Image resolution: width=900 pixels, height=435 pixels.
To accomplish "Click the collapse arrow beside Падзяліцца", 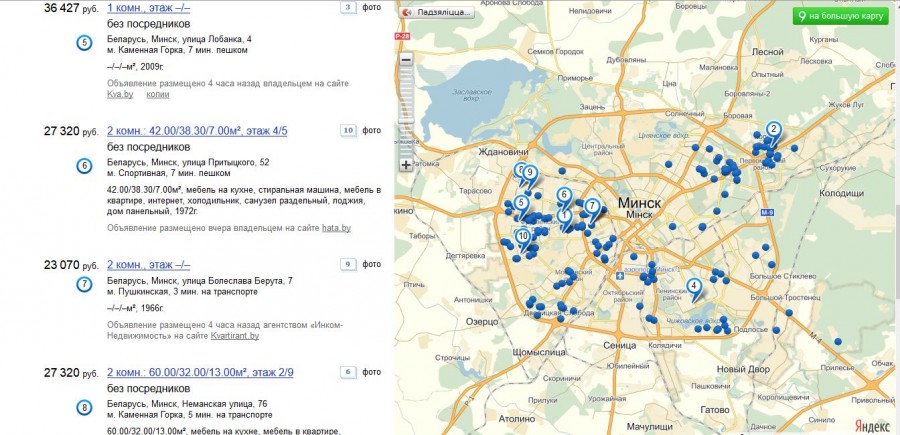I will pos(407,12).
